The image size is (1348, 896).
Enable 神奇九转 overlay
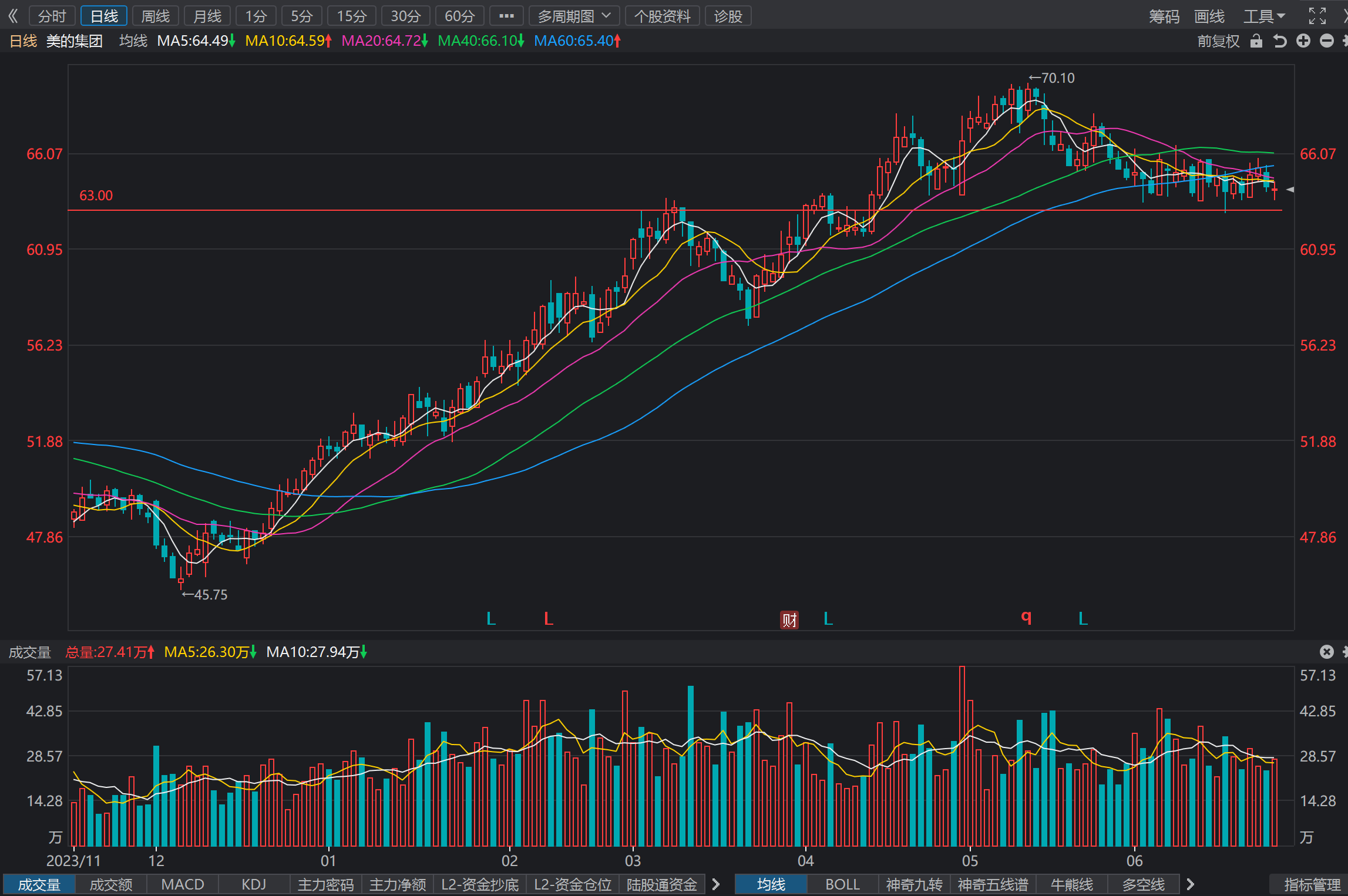(915, 884)
